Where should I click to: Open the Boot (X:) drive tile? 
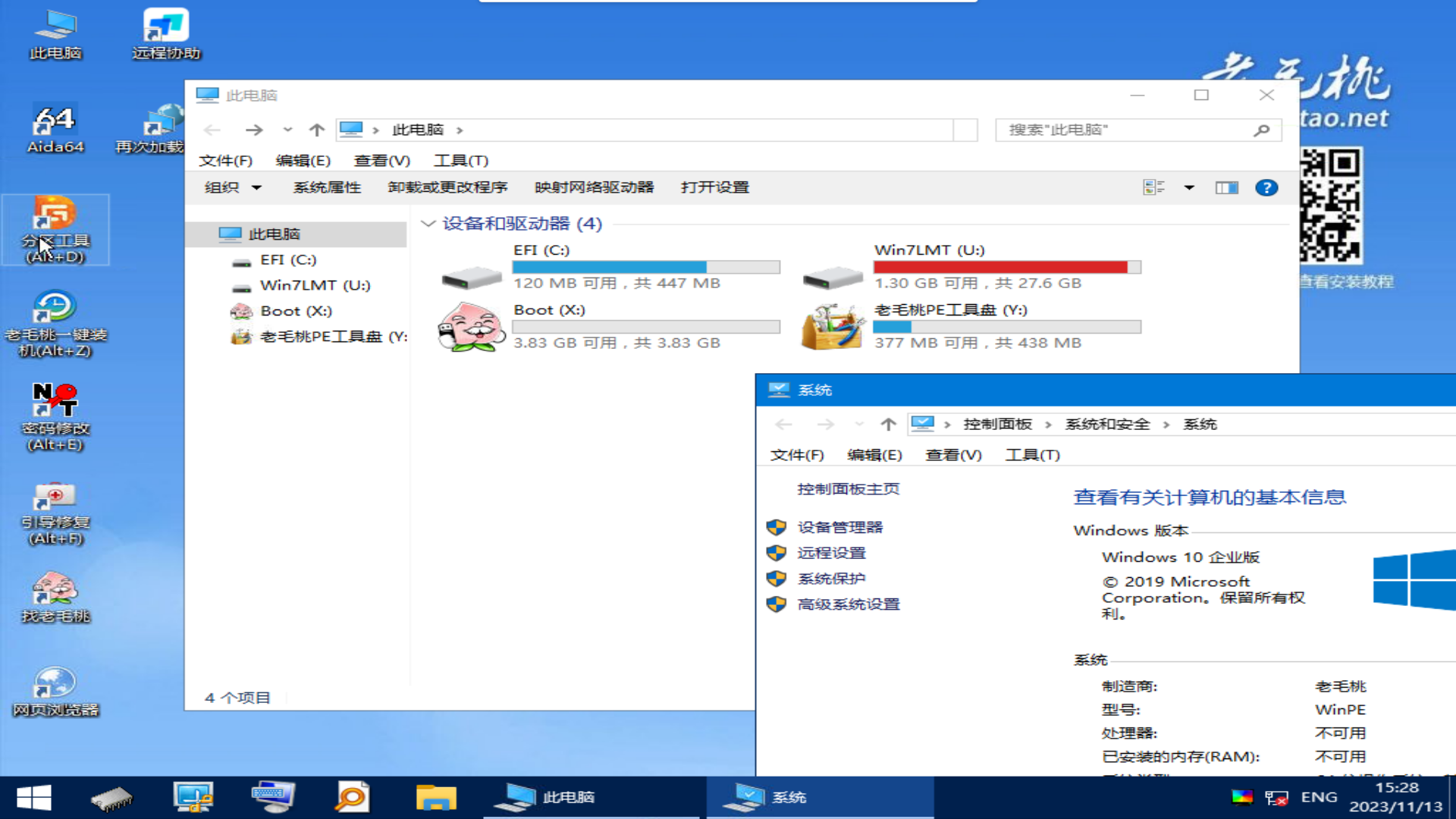tap(611, 326)
